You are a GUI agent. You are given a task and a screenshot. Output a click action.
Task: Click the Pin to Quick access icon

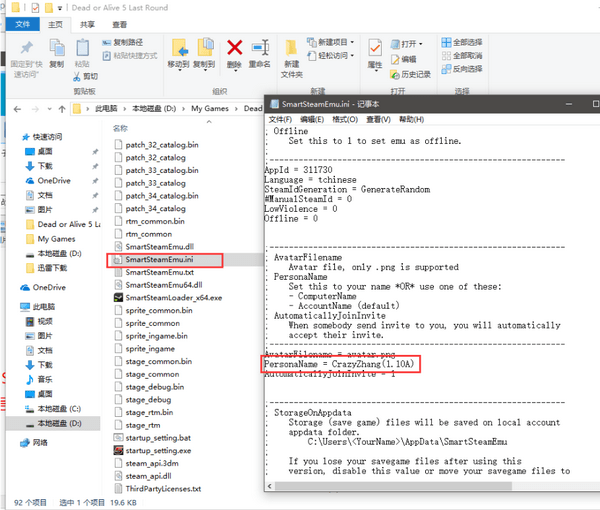(x=26, y=47)
